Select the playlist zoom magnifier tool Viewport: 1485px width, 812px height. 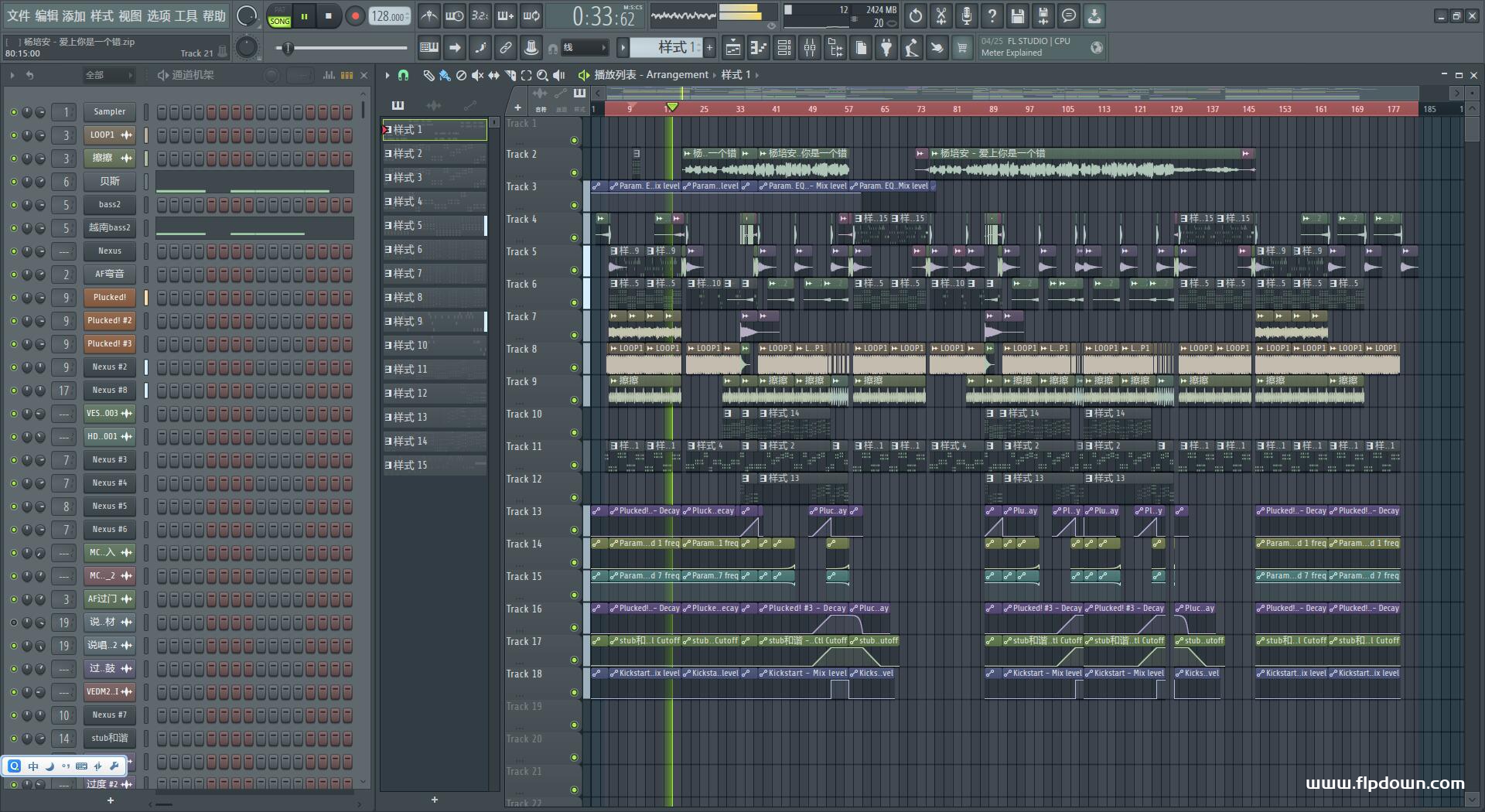tap(542, 75)
